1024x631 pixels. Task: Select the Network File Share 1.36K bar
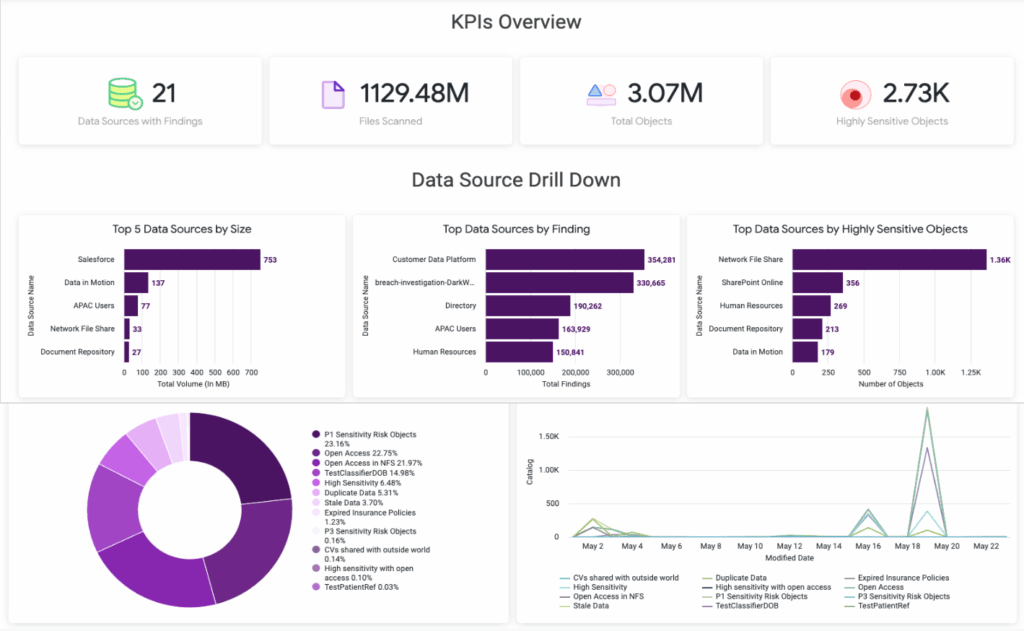click(x=889, y=260)
